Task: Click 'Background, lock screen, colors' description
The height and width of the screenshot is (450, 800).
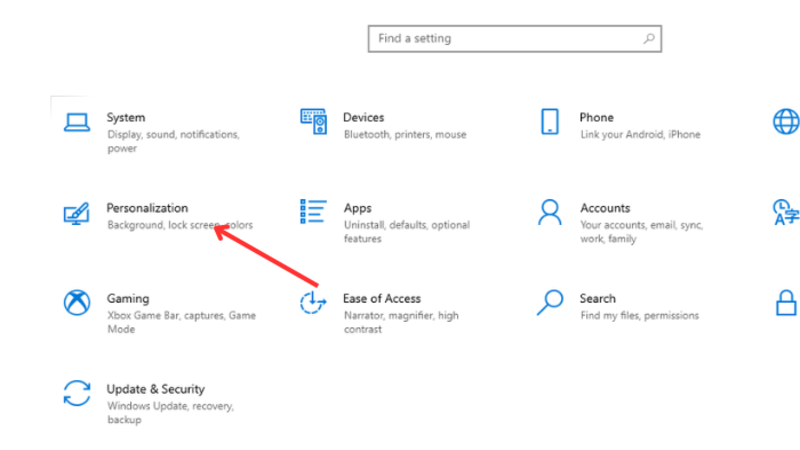Action: click(180, 225)
